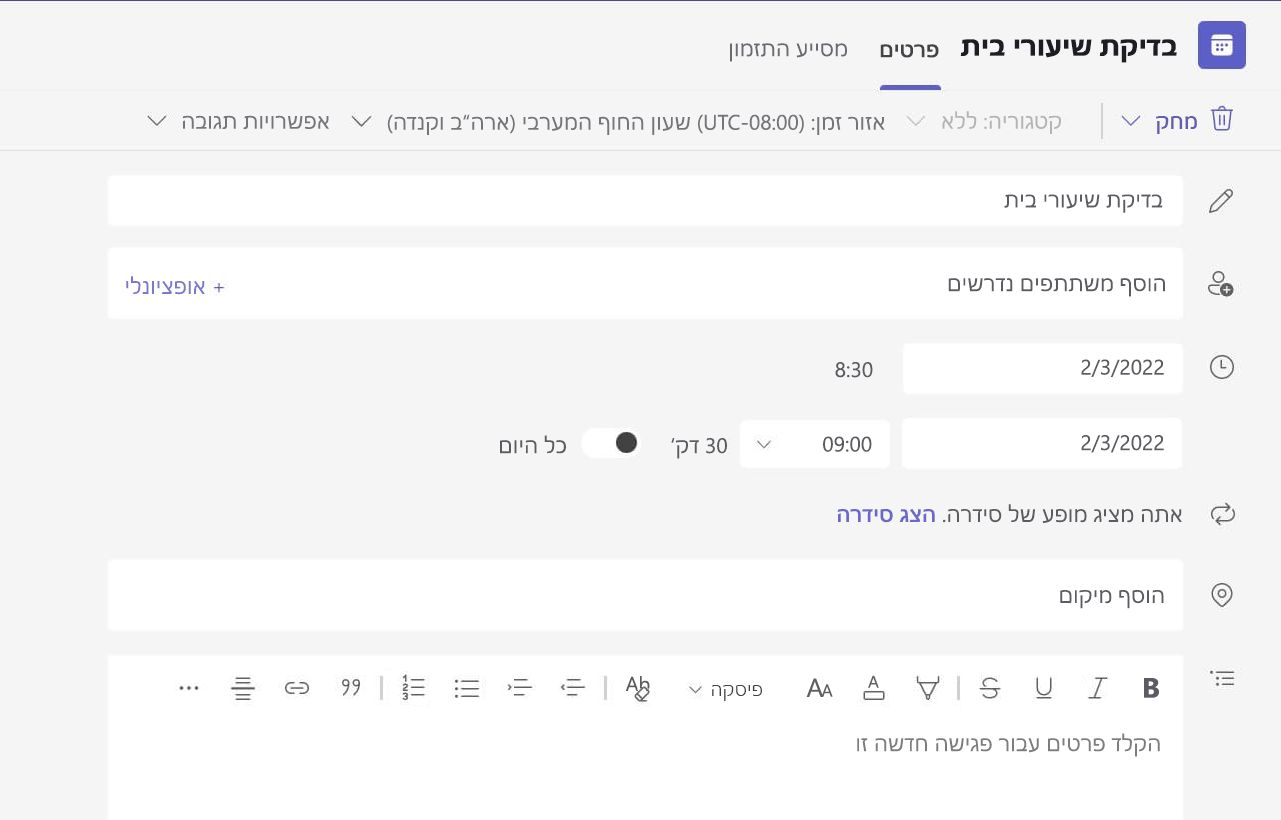This screenshot has height=820, width=1281.
Task: Click the location pin icon
Action: tap(1221, 595)
